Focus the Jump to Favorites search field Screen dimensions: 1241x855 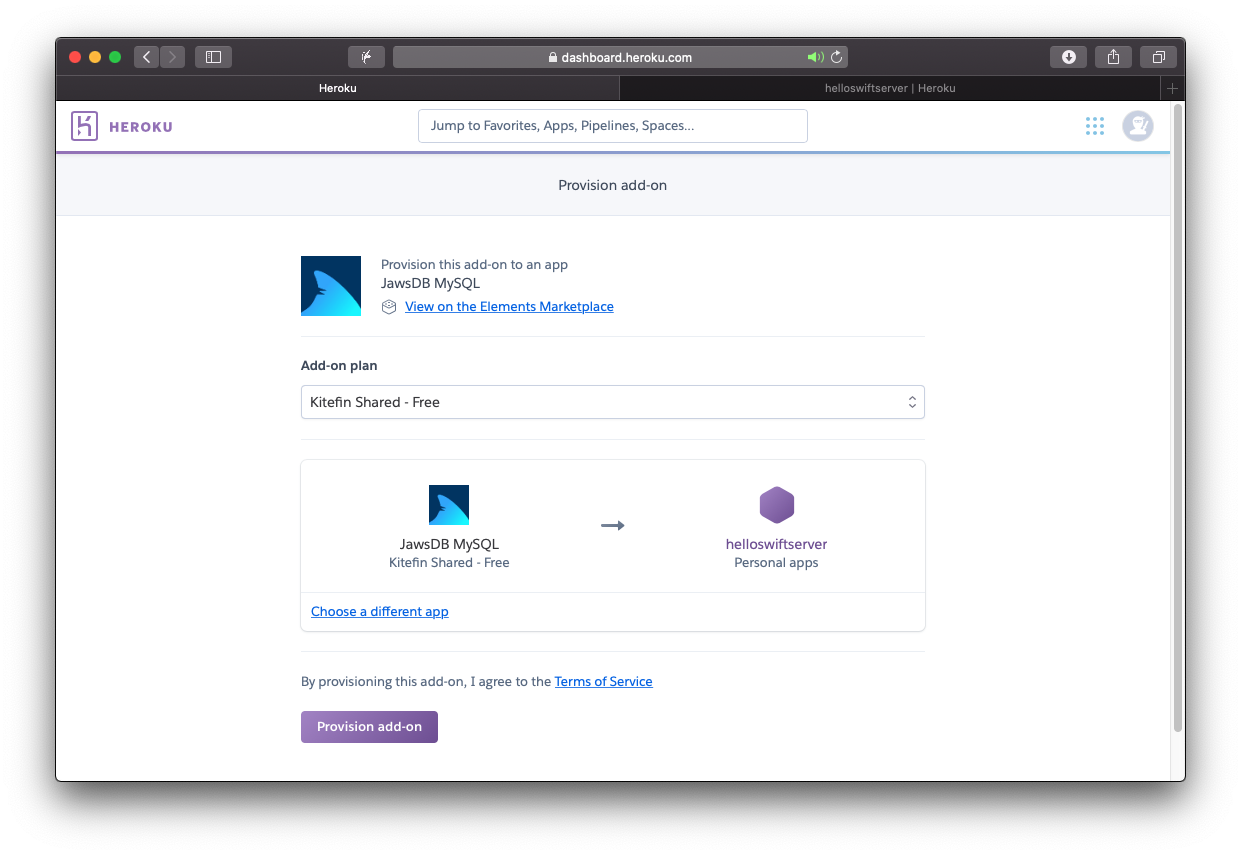point(613,126)
